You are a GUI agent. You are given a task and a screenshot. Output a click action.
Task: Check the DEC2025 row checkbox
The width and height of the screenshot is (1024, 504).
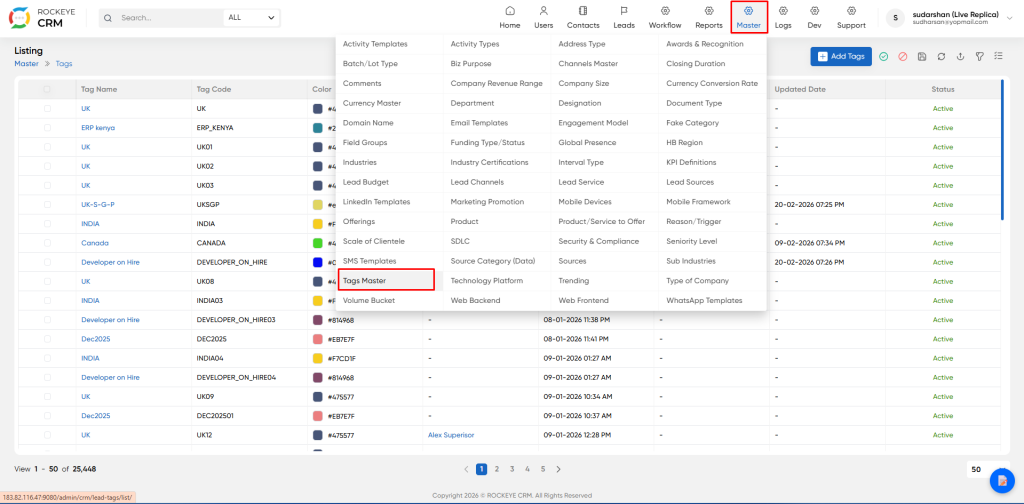[x=47, y=339]
